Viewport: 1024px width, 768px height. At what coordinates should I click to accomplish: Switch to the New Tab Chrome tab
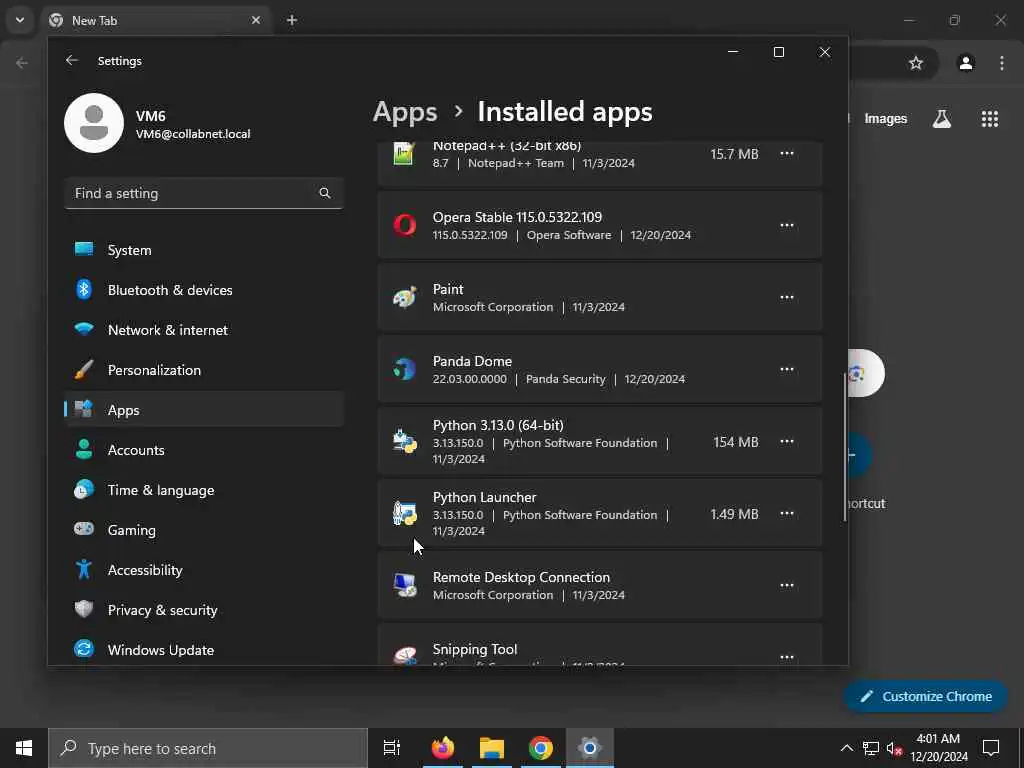(x=157, y=20)
